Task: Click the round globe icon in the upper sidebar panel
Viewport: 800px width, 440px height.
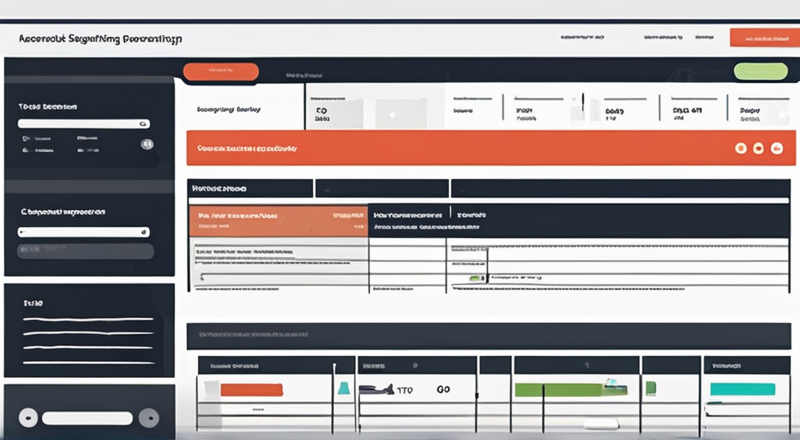Action: (x=147, y=144)
